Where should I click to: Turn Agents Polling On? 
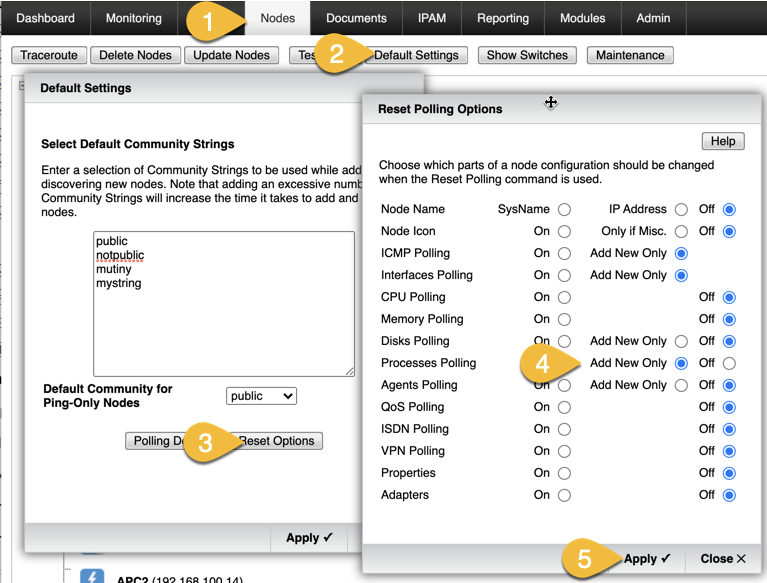[x=564, y=385]
